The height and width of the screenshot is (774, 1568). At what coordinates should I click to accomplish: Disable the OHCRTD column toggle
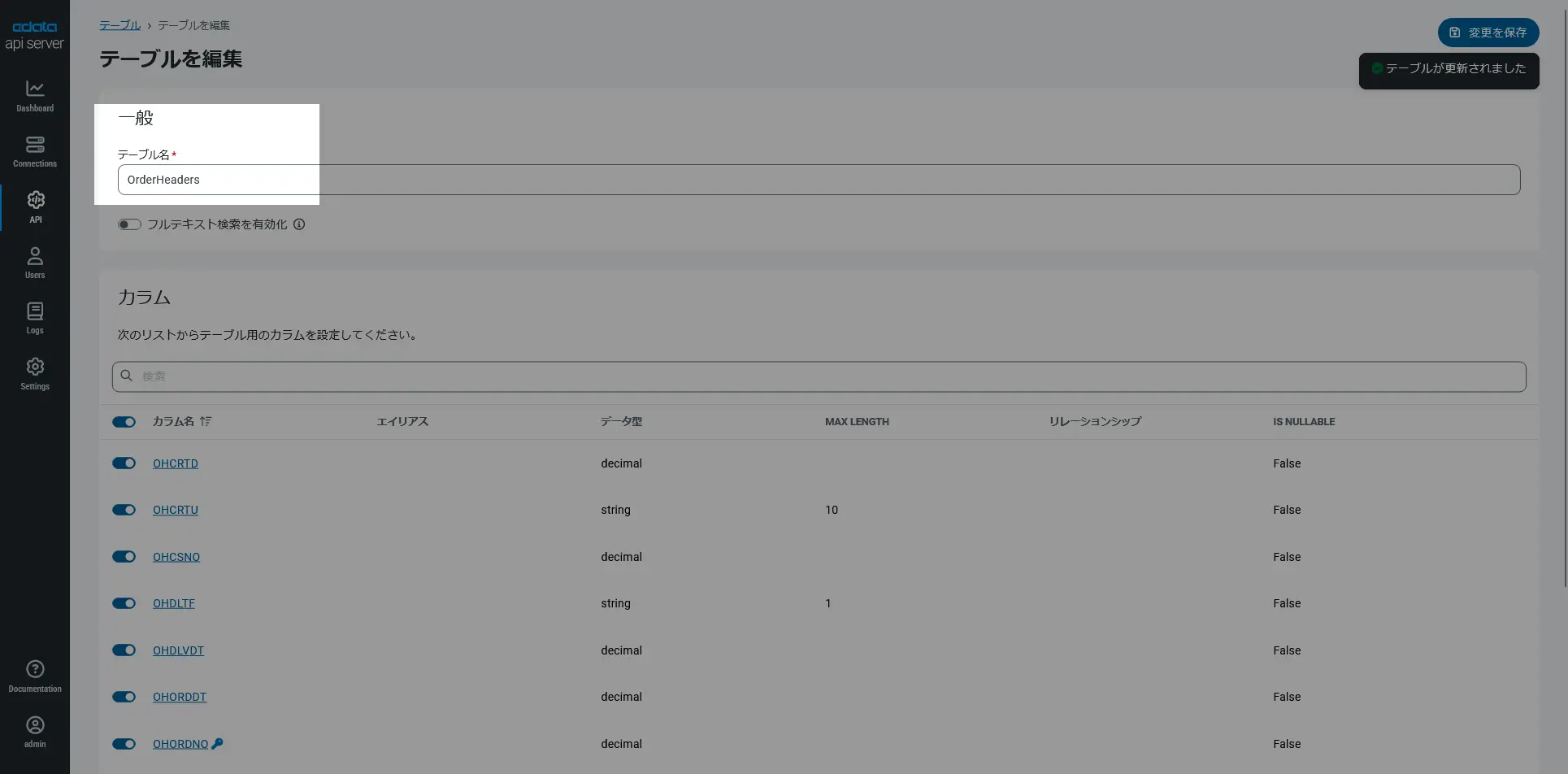pyautogui.click(x=124, y=463)
